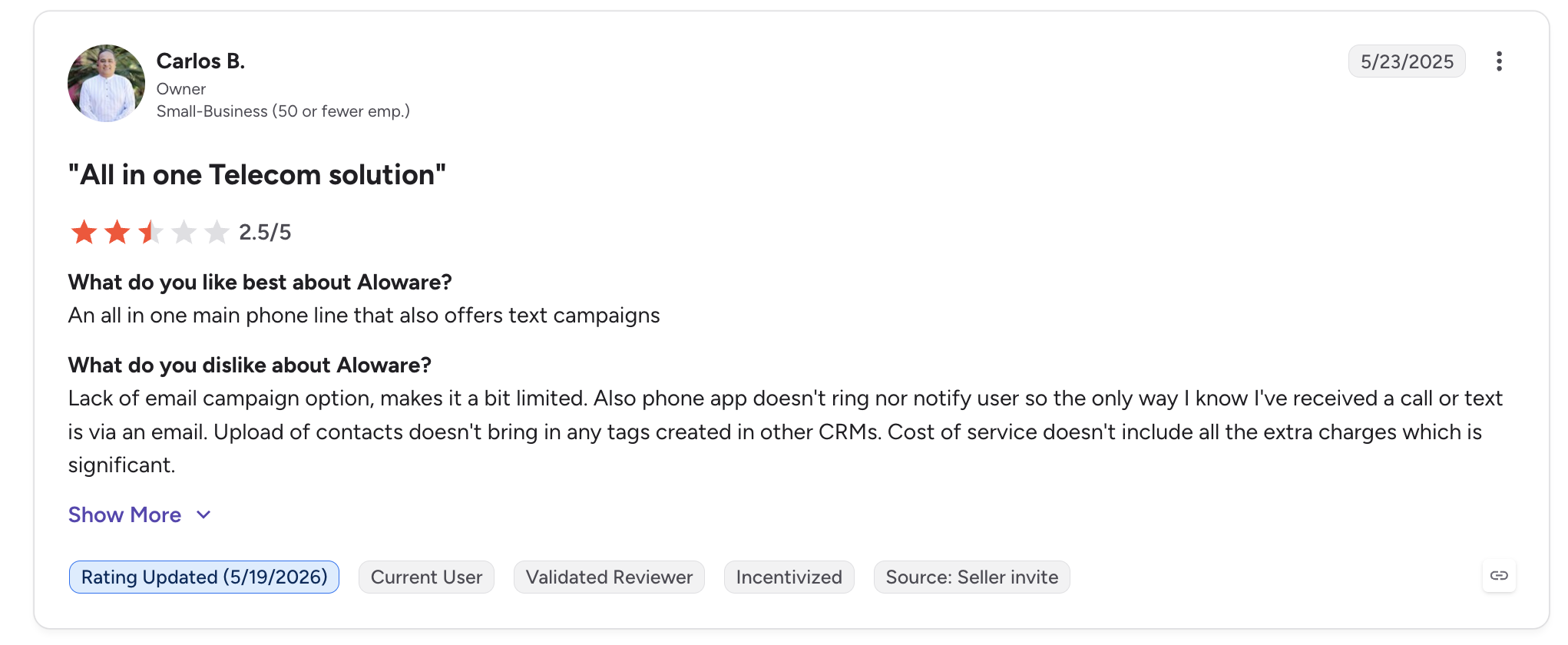Select the Validated Reviewer tag

pos(609,577)
